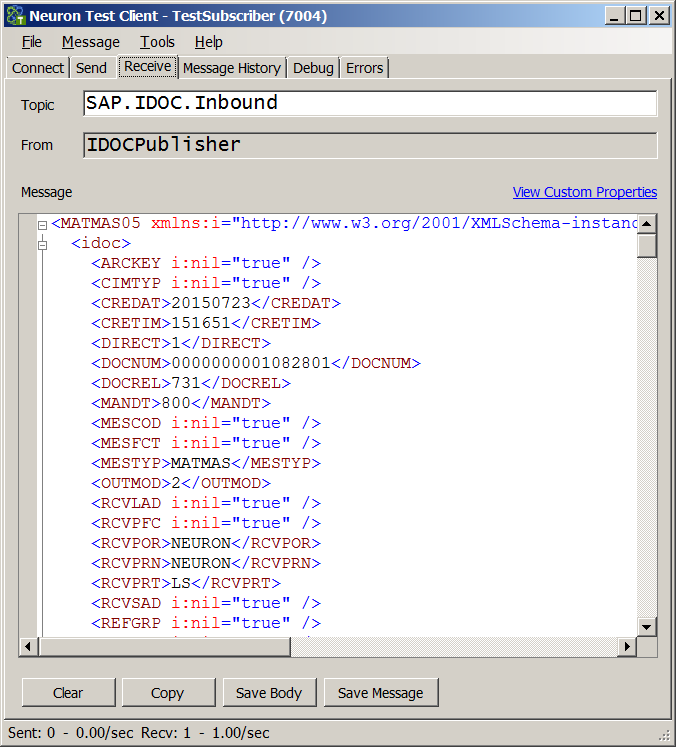This screenshot has width=676, height=747.
Task: Open the Help menu
Action: coord(208,42)
